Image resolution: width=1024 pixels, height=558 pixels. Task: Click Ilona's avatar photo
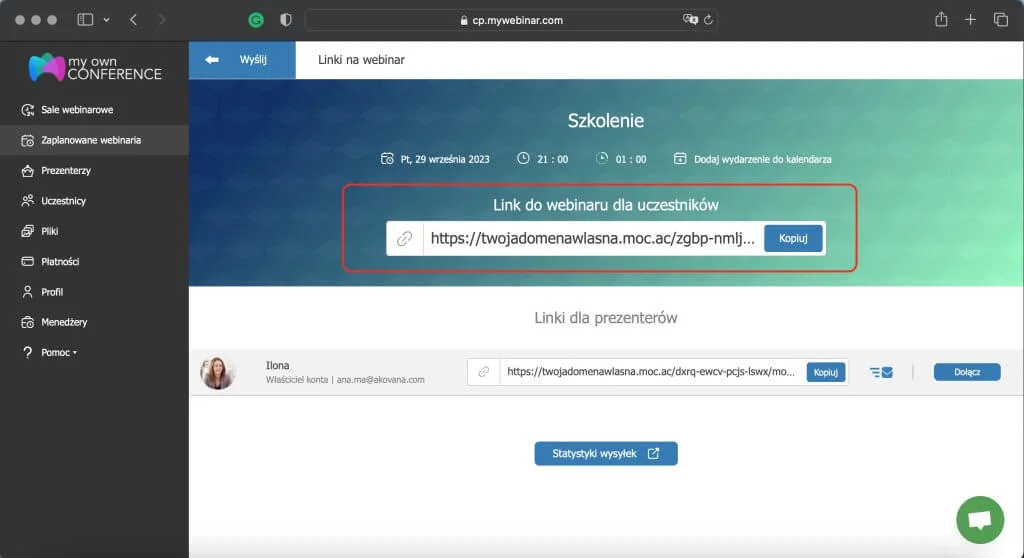217,372
